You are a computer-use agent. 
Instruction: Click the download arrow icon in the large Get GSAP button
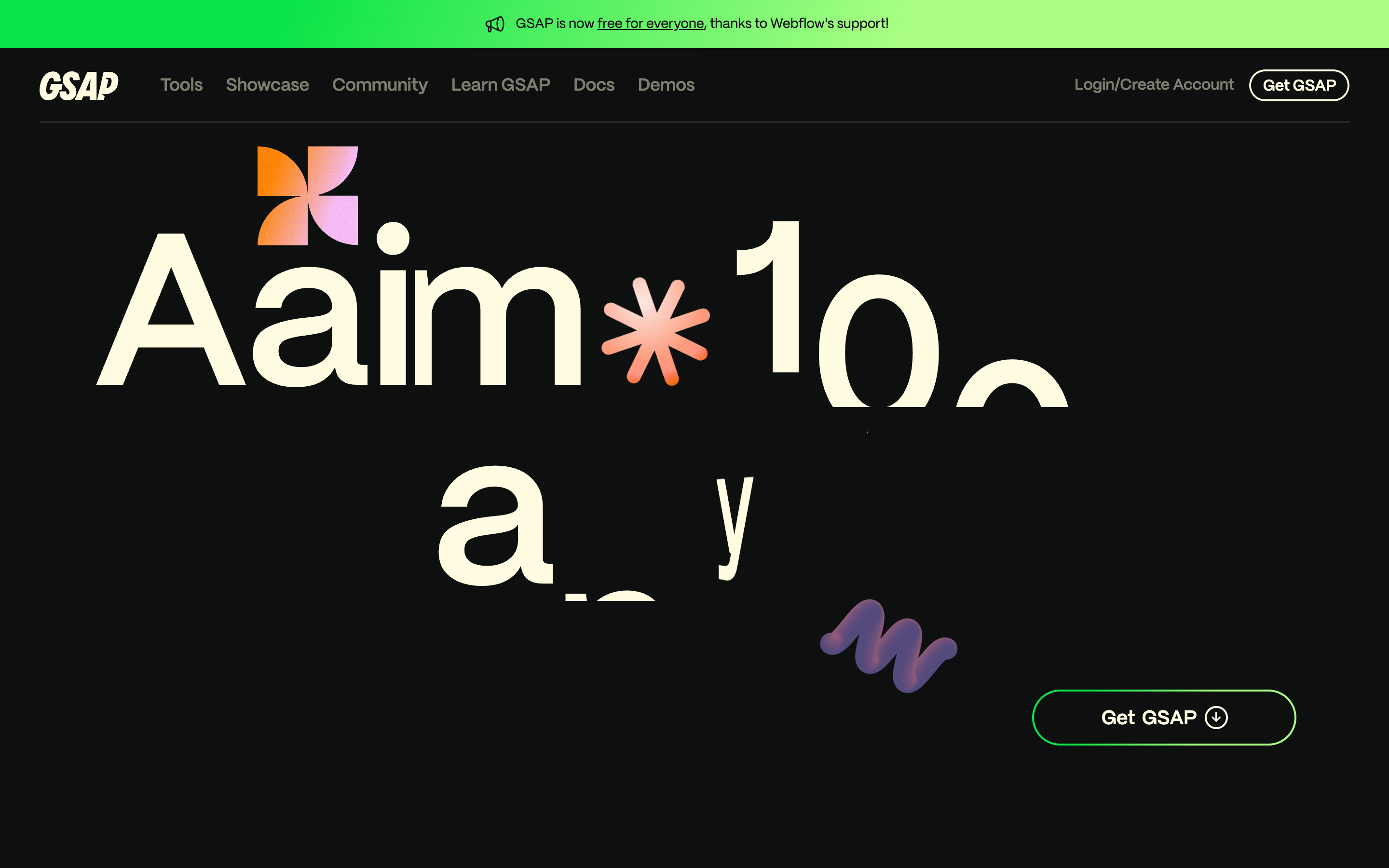(x=1216, y=718)
